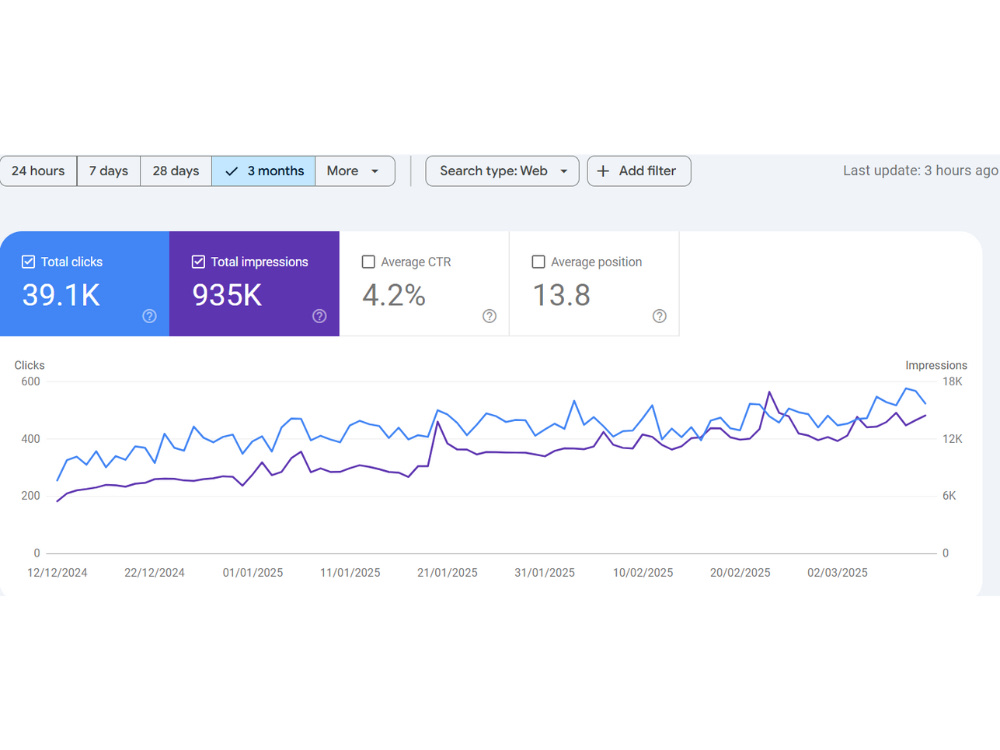The height and width of the screenshot is (750, 1000).
Task: Open help icon on Average position card
Action: 659,316
